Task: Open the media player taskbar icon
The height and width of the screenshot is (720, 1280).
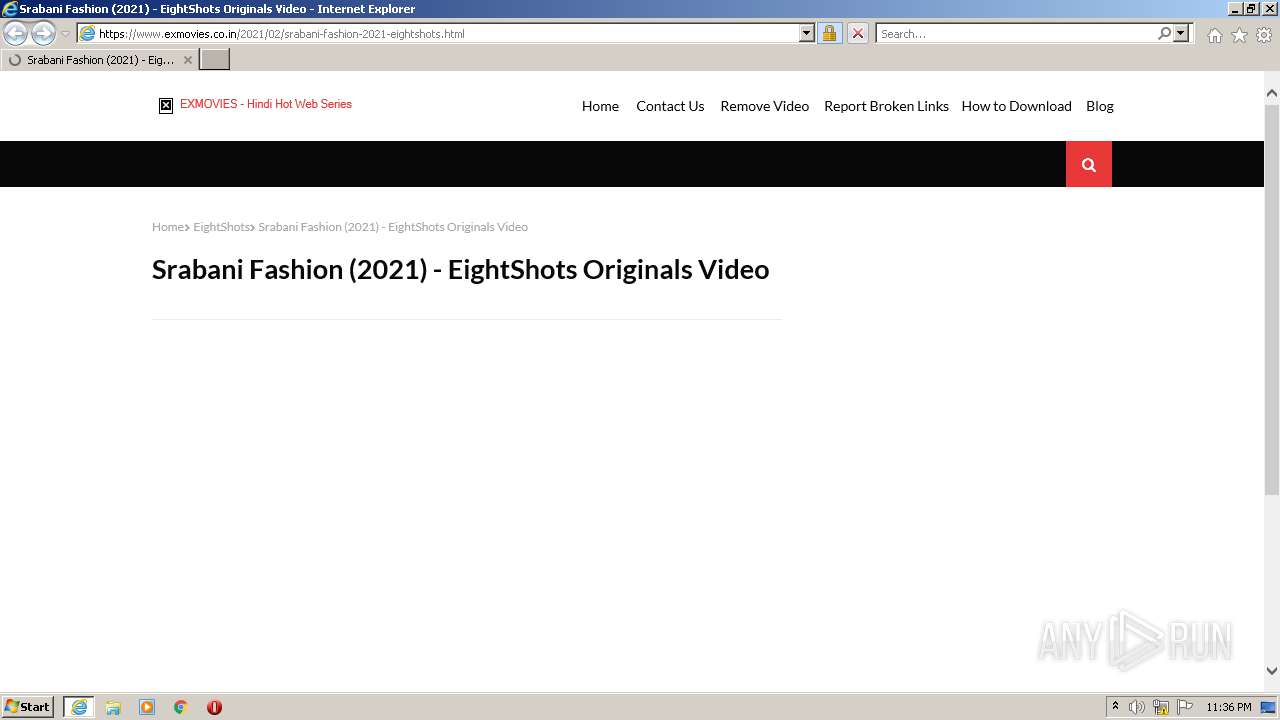Action: click(x=147, y=707)
